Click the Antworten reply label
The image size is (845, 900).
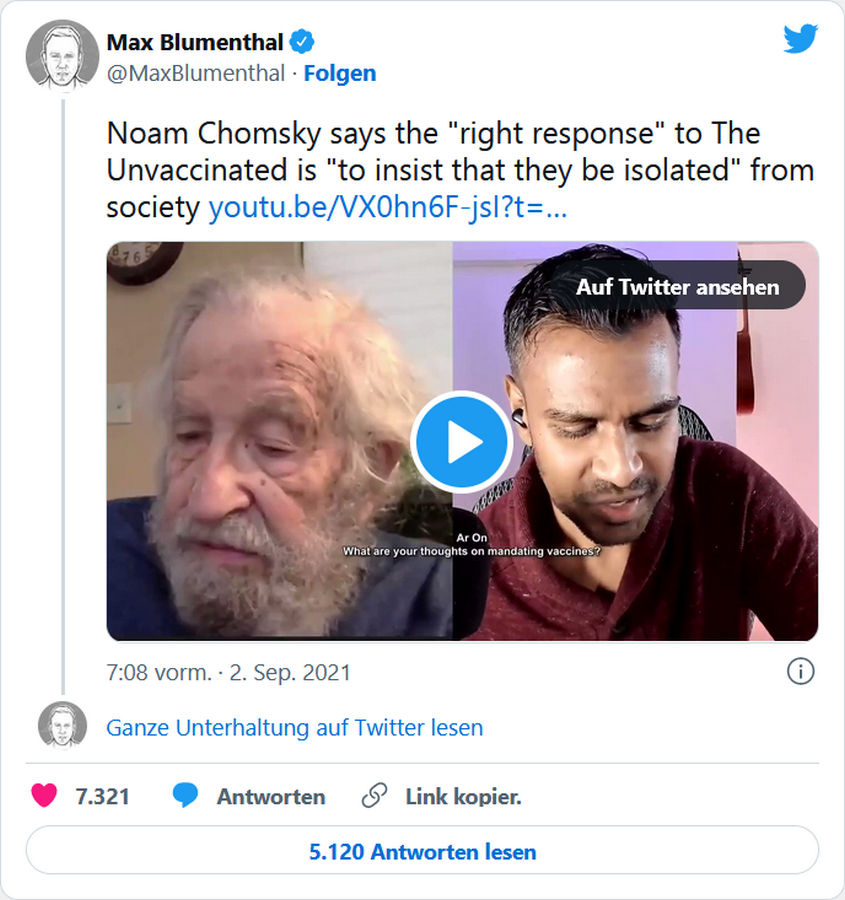click(x=271, y=797)
